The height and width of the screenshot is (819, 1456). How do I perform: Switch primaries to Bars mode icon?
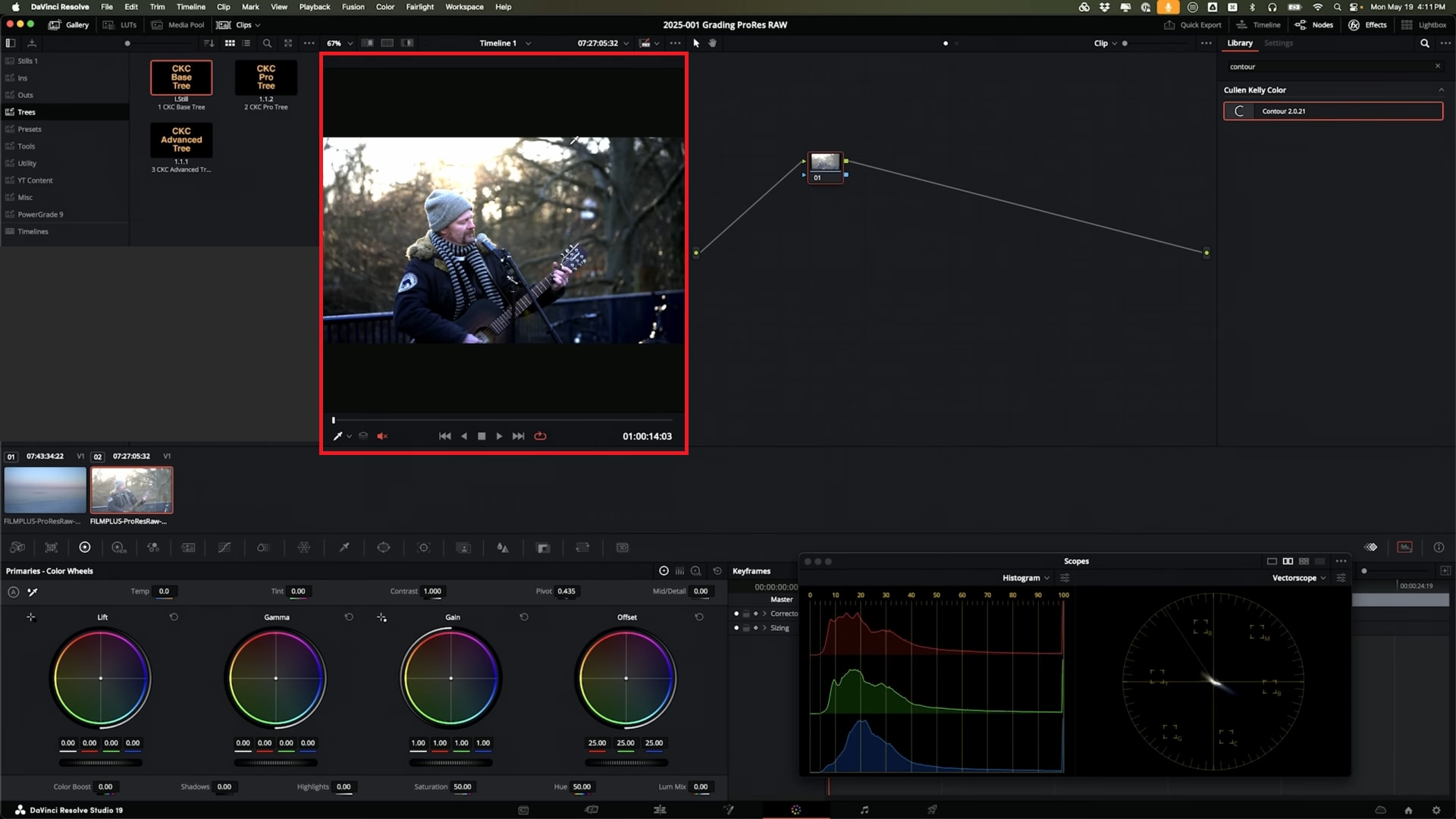[679, 571]
